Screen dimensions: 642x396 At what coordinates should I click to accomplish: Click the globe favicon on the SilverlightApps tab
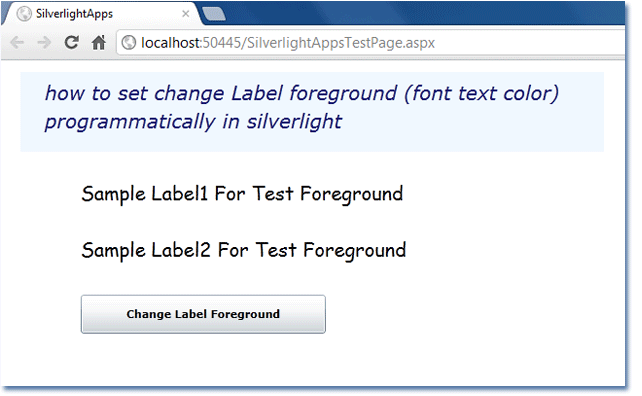click(24, 14)
